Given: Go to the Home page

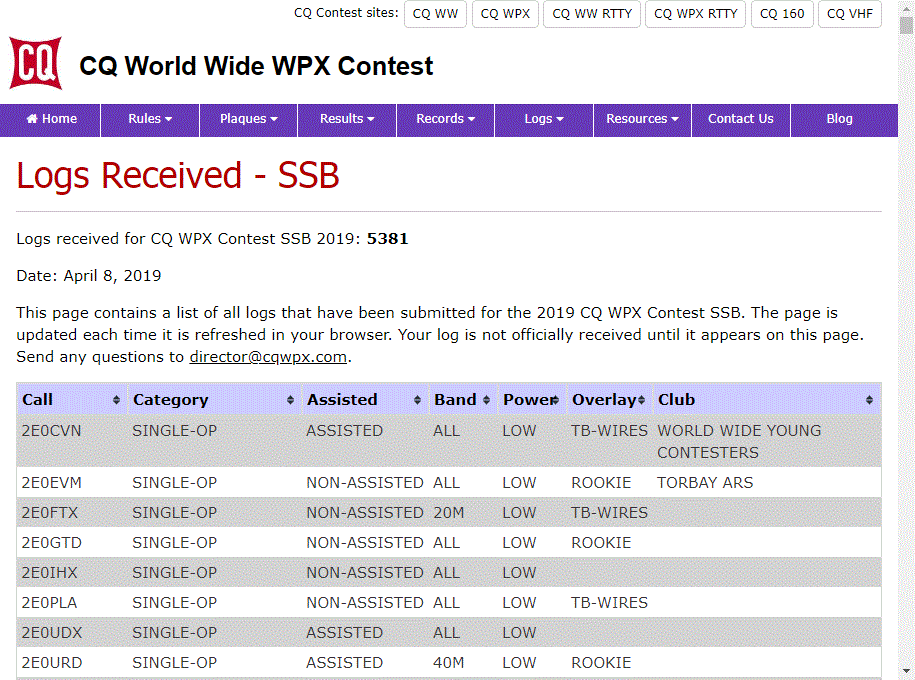Looking at the screenshot, I should [x=51, y=119].
